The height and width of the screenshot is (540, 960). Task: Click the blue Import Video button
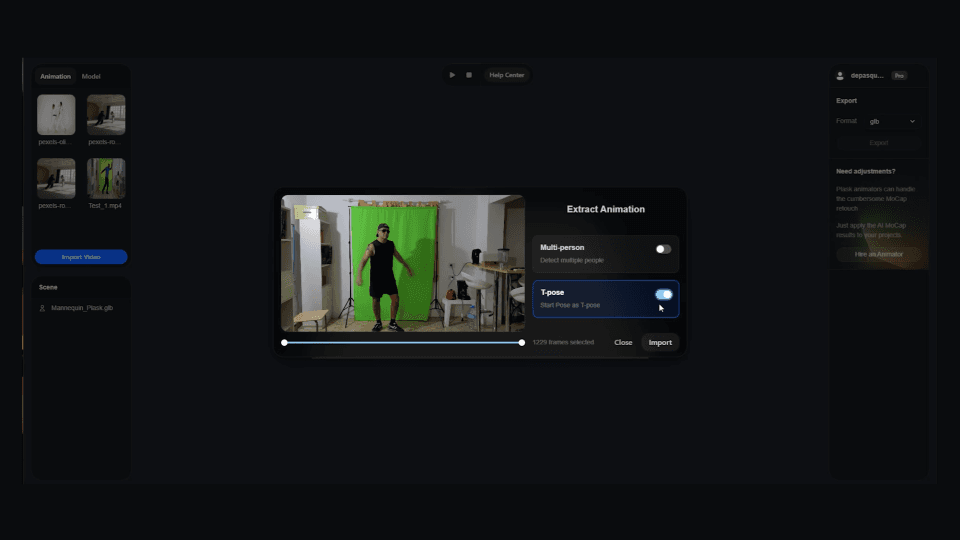pyautogui.click(x=81, y=257)
